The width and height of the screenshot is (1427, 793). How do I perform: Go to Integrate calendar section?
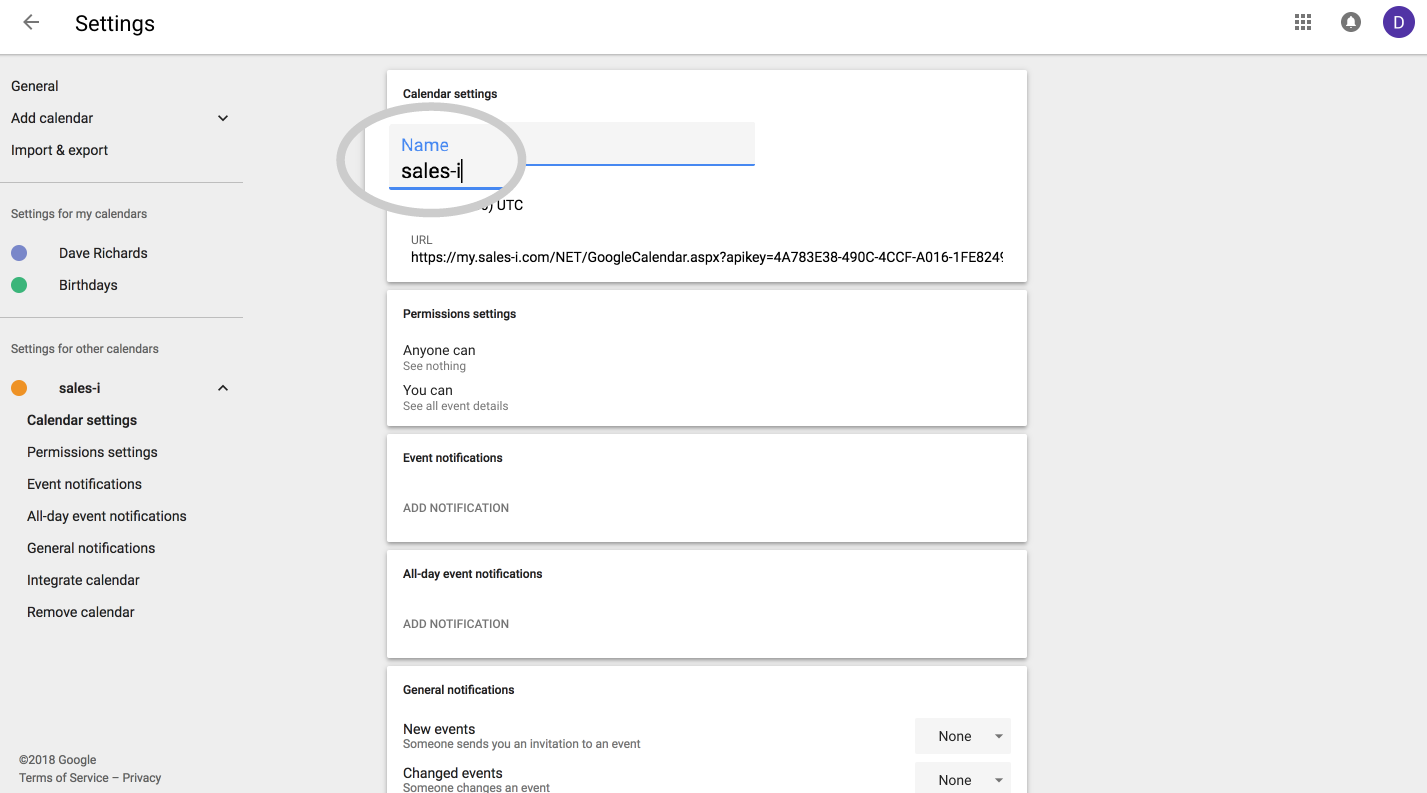point(83,580)
